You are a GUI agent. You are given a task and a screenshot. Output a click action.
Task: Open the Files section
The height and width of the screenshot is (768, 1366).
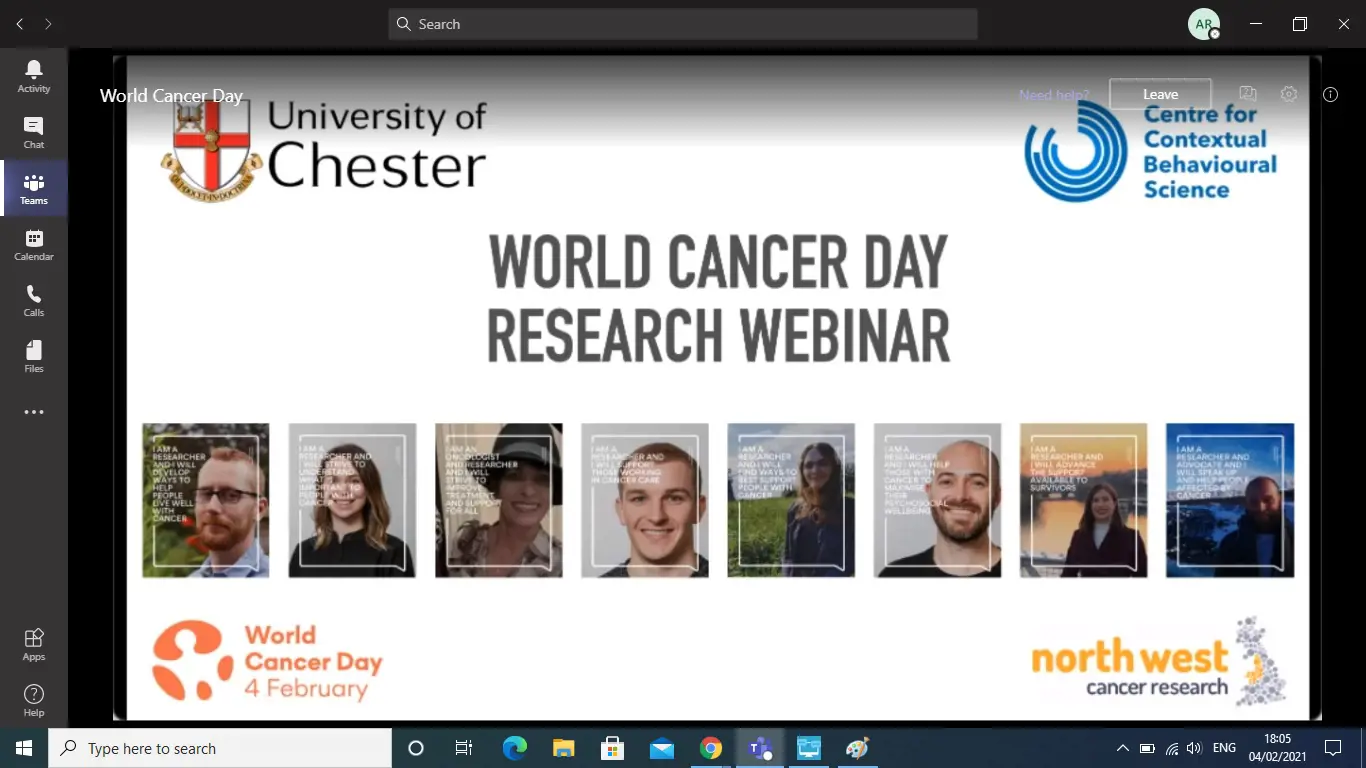34,356
